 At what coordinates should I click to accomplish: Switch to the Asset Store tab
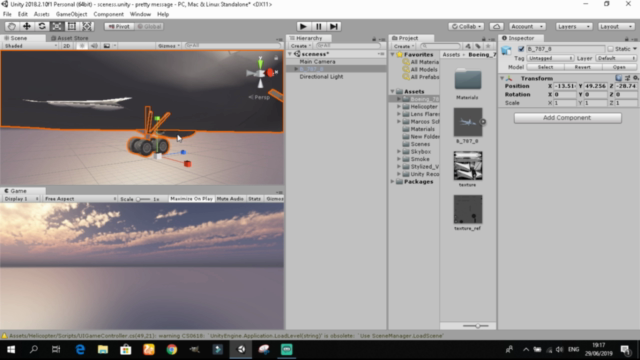(70, 38)
